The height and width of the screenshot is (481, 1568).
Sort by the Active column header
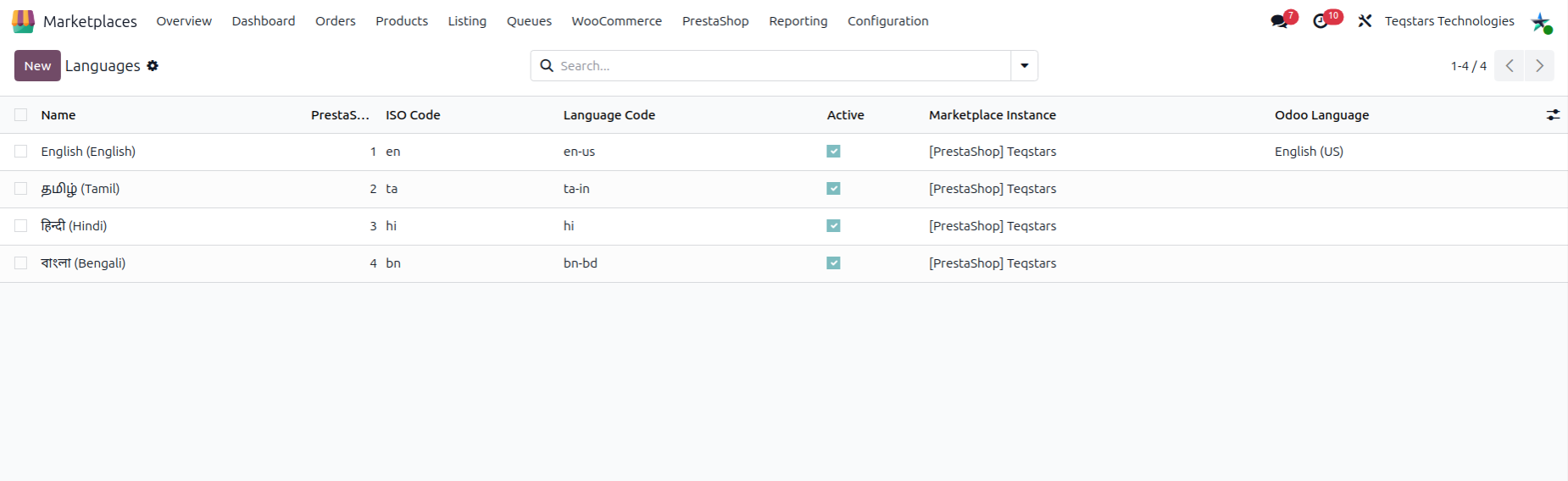point(846,115)
